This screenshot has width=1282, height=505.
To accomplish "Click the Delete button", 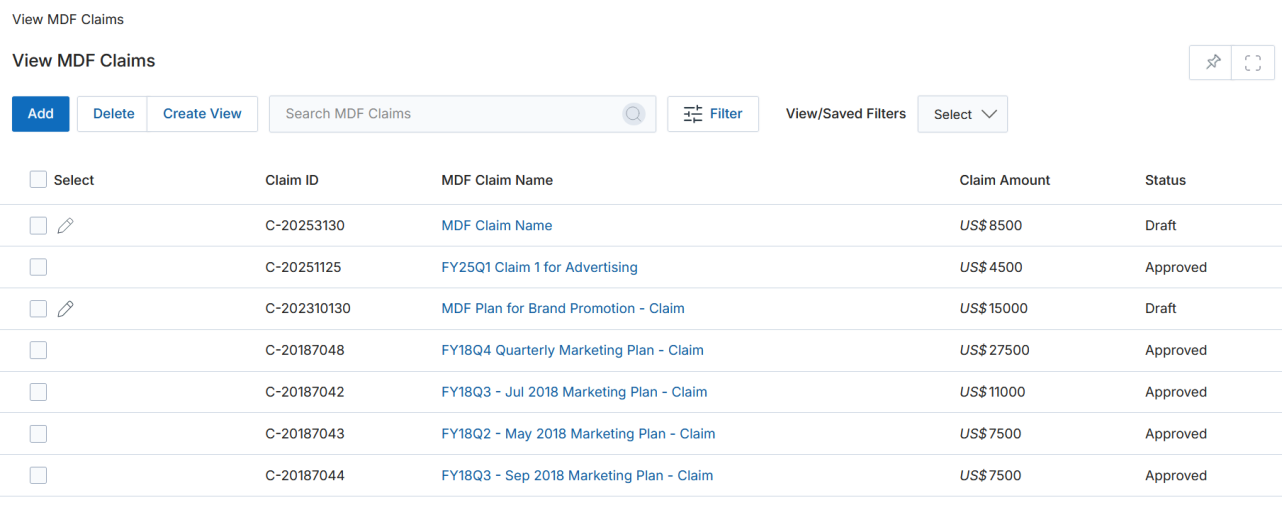I will tap(113, 114).
